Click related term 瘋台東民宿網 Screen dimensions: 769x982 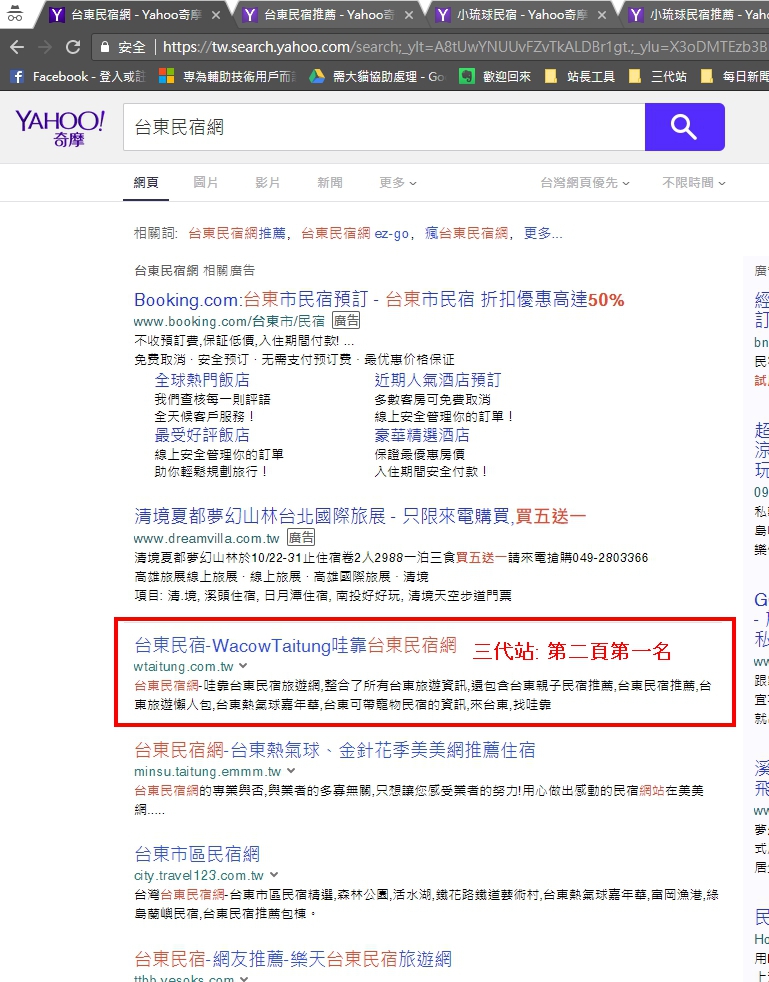pos(466,234)
